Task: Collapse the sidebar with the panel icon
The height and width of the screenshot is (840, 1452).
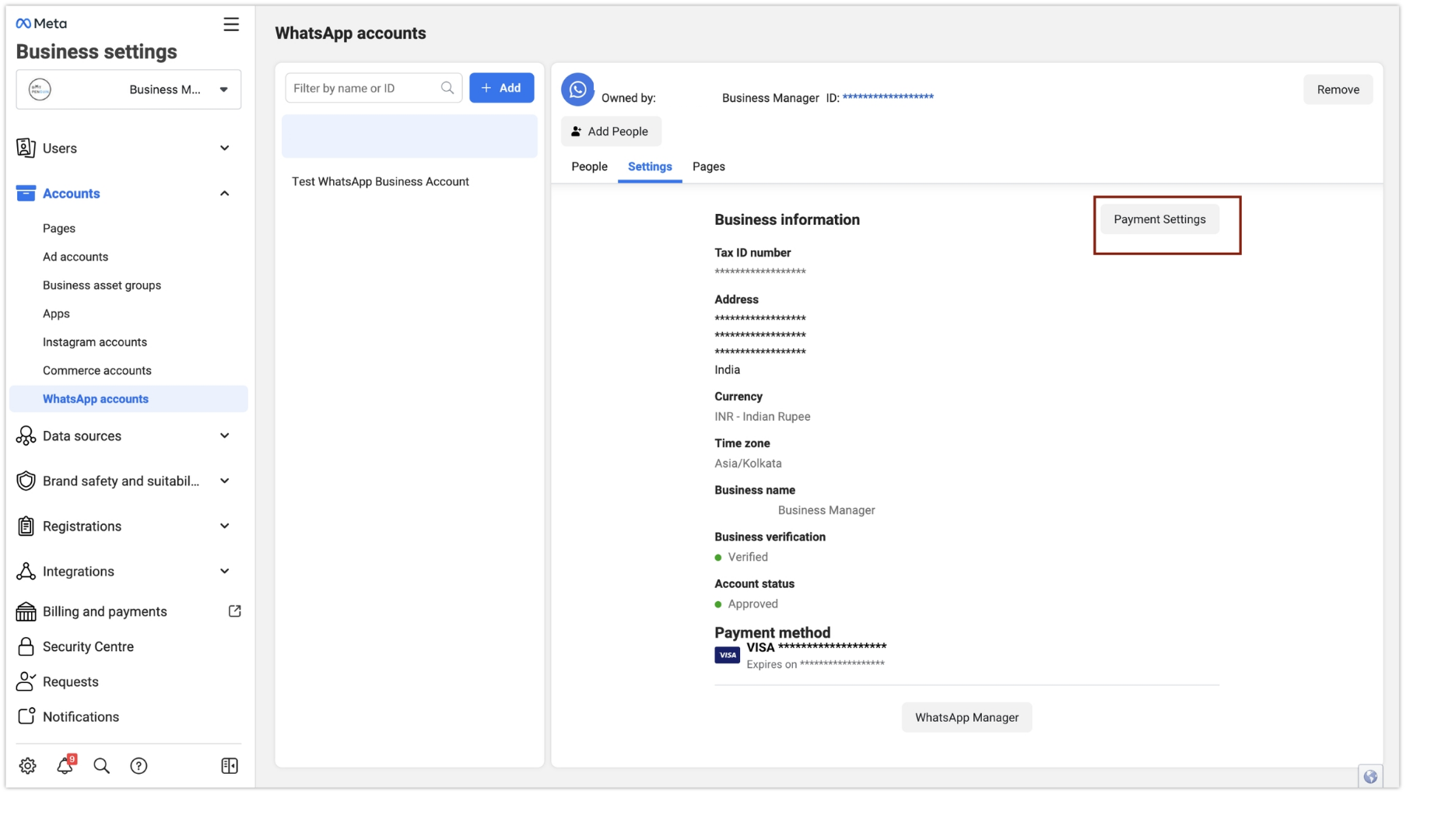Action: (x=229, y=765)
